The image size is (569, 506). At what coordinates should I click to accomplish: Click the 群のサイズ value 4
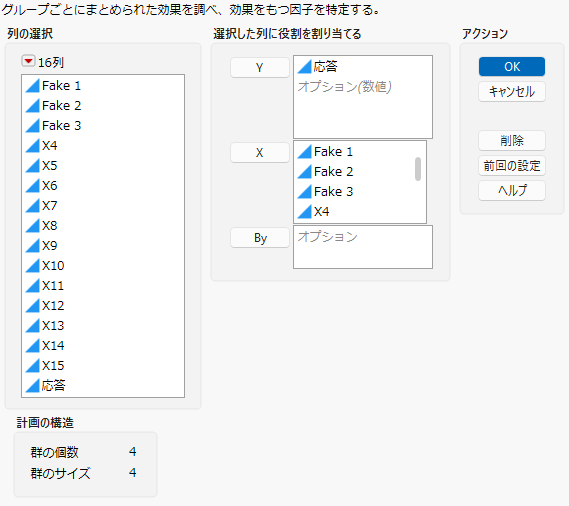[132, 473]
